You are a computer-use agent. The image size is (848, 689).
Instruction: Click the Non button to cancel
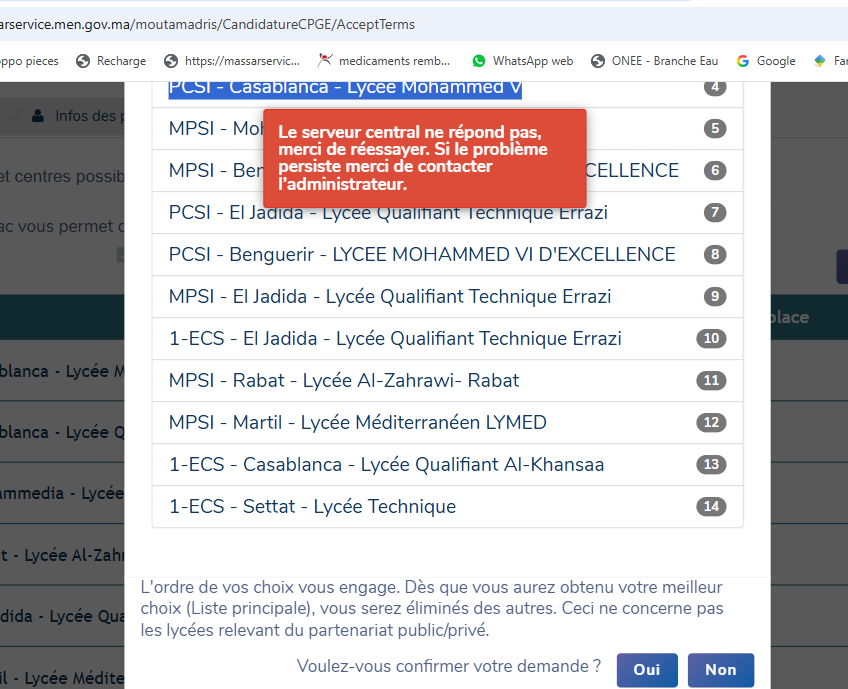click(x=720, y=670)
